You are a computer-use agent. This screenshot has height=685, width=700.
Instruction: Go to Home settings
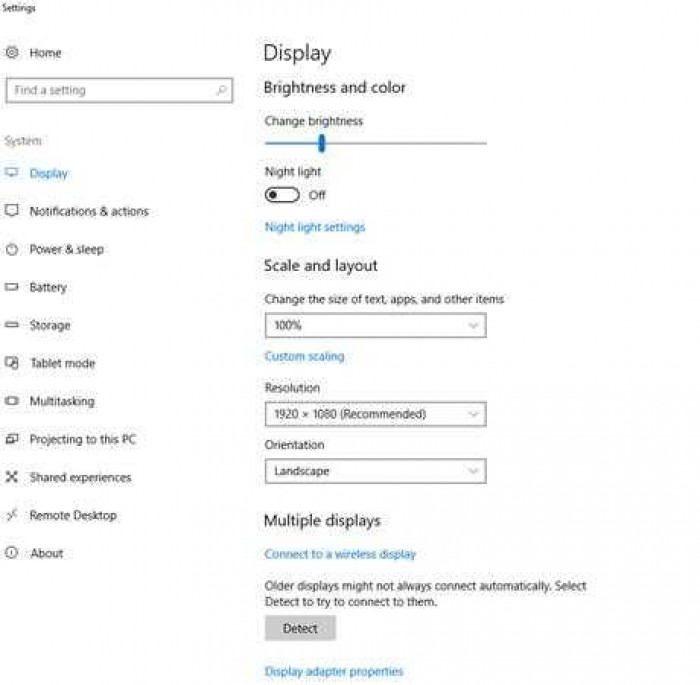(x=45, y=53)
